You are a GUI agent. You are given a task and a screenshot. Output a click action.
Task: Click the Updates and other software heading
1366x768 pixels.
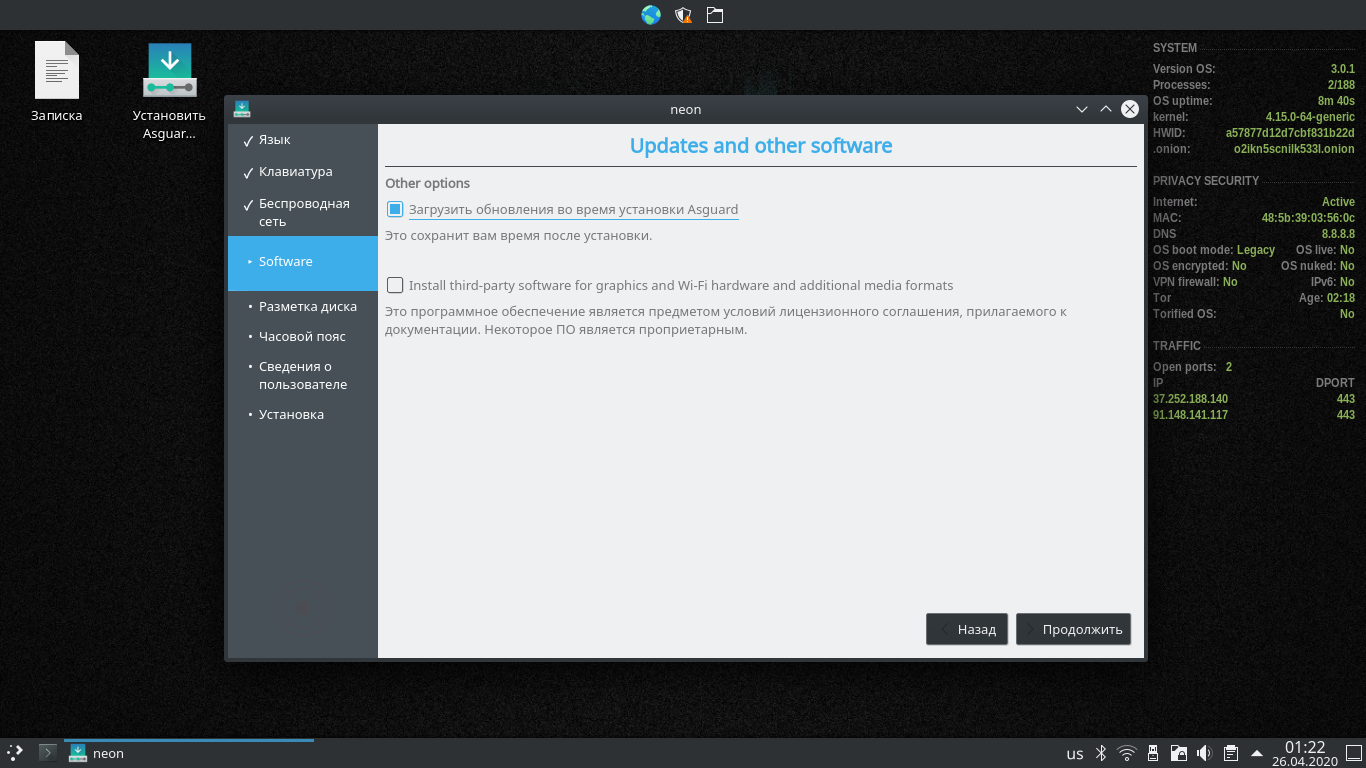point(761,146)
